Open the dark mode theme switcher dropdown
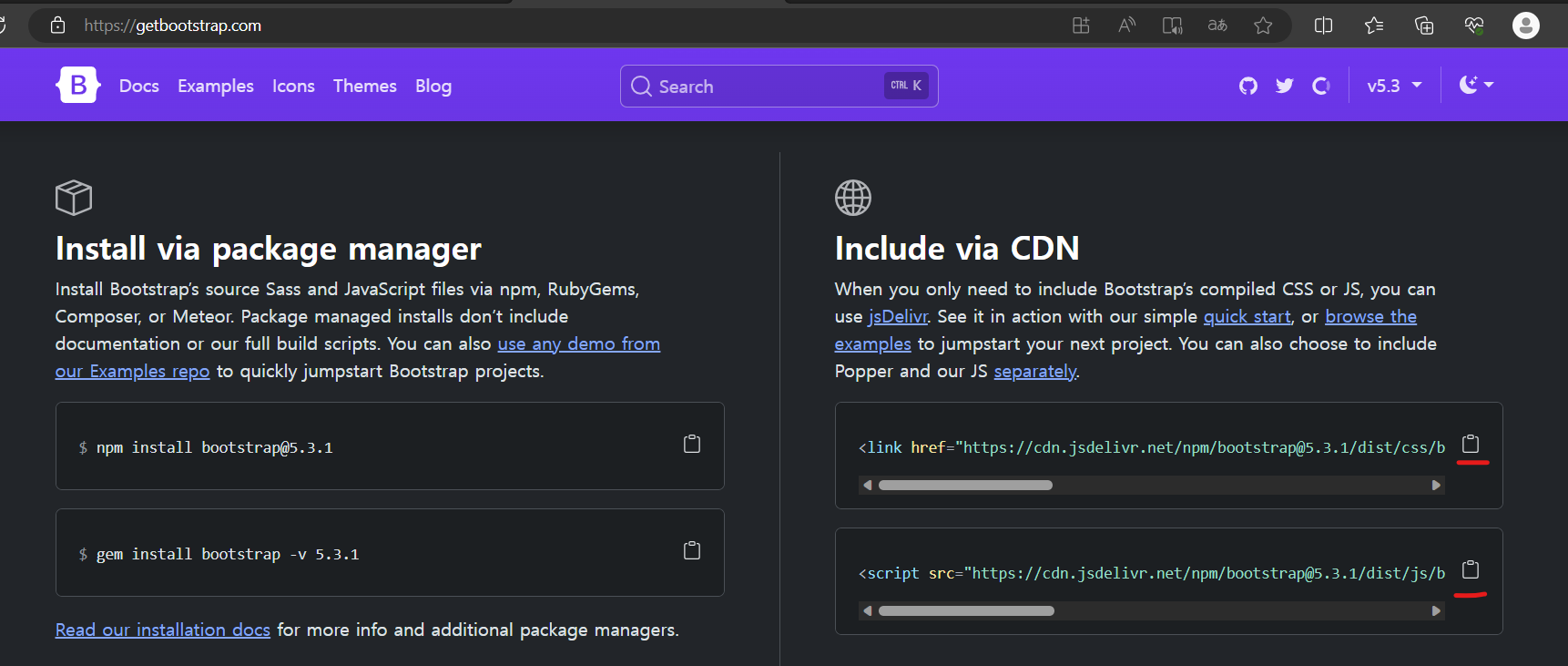Viewport: 1568px width, 666px height. tap(1476, 85)
